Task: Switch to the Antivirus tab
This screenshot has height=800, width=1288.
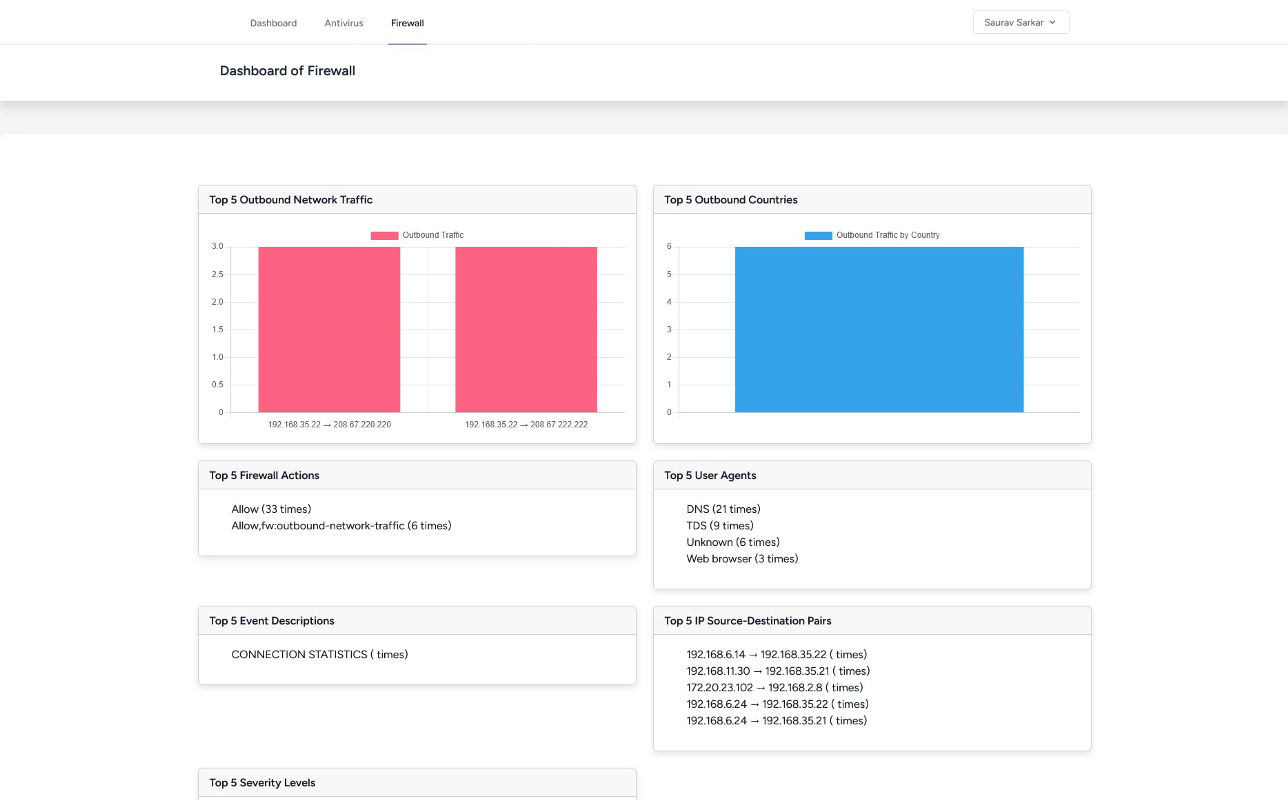Action: (x=344, y=23)
